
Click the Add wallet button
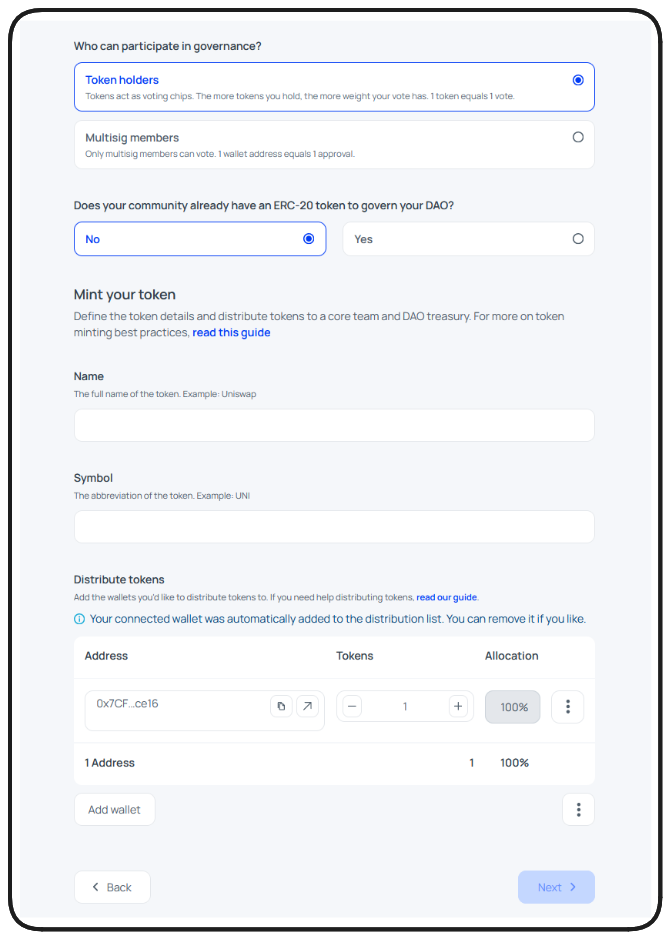coord(114,809)
